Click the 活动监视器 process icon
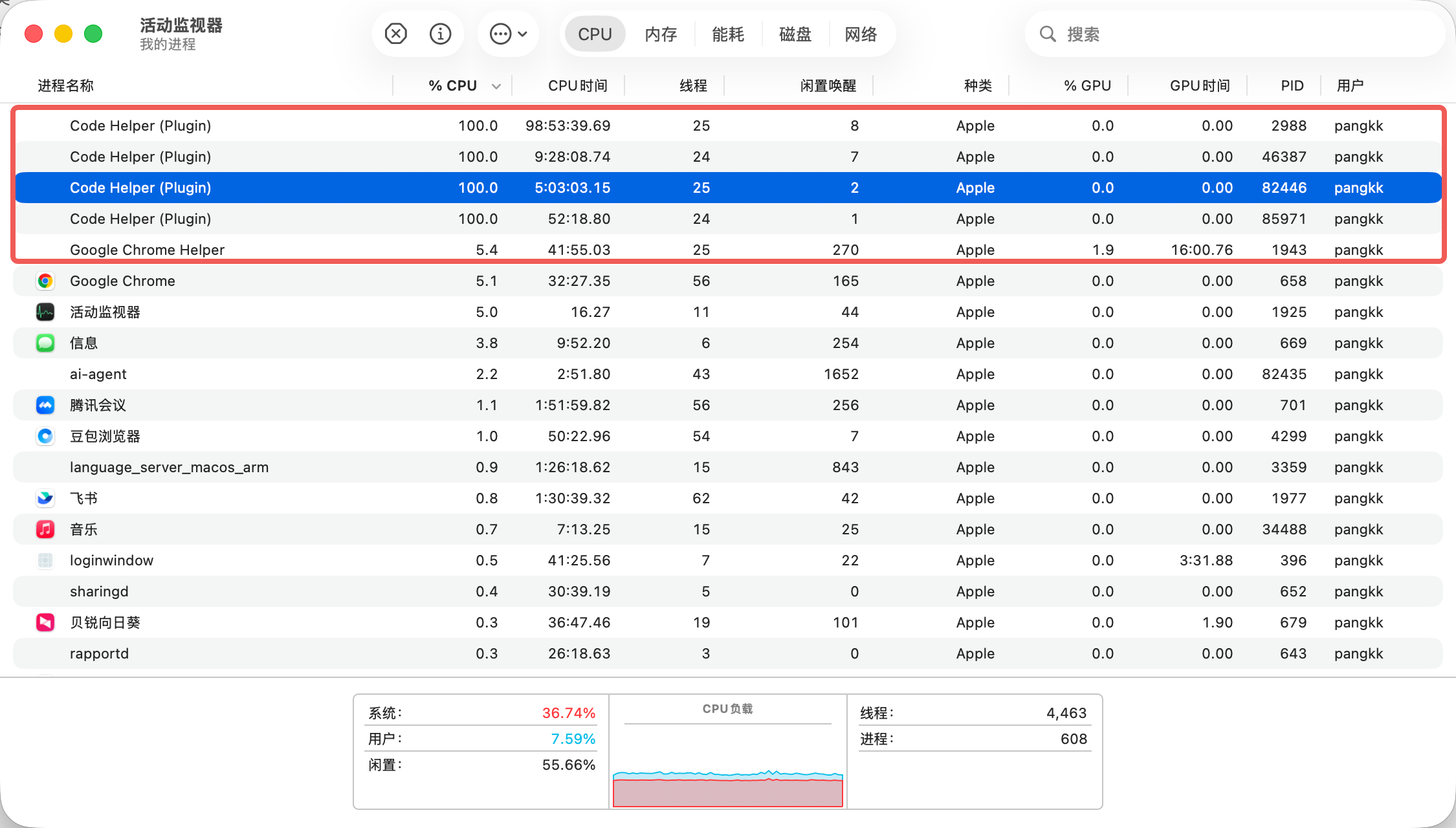Screen dimensions: 1456x828 pyautogui.click(x=45, y=312)
